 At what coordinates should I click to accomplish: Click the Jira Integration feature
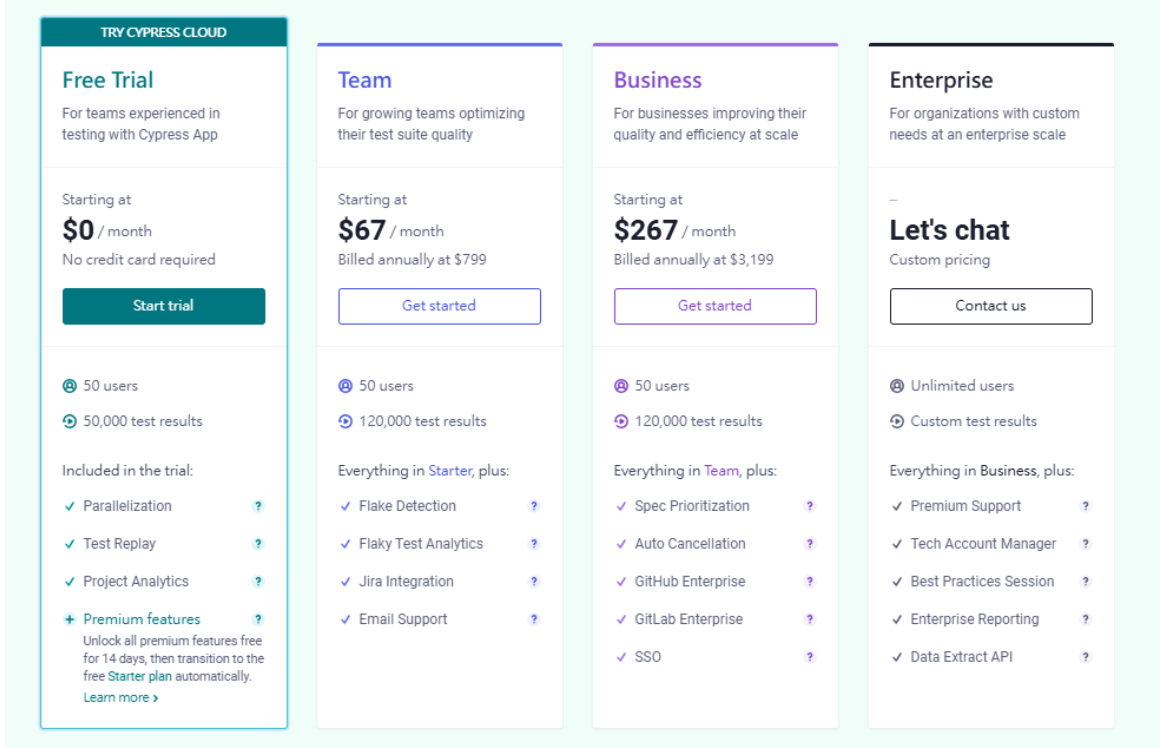pos(406,582)
